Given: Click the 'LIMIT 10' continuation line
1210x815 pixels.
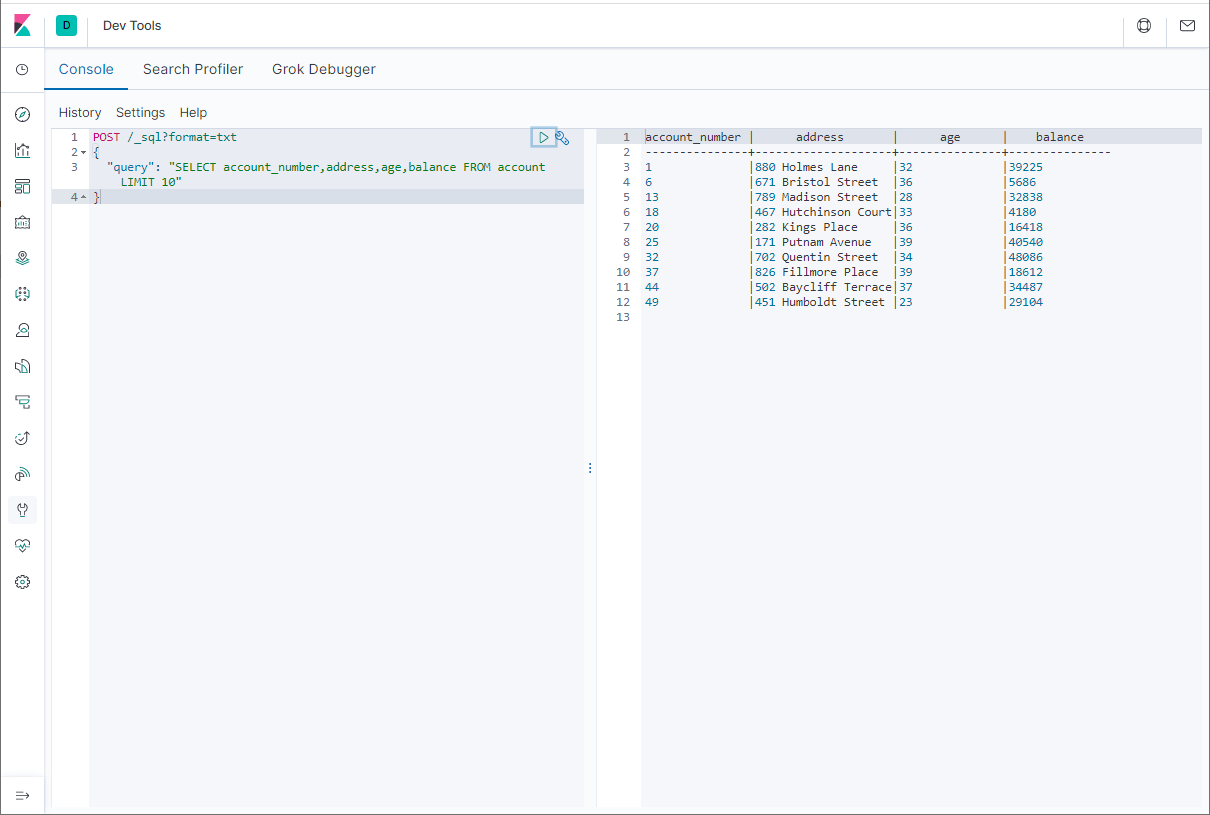Looking at the screenshot, I should tap(151, 182).
